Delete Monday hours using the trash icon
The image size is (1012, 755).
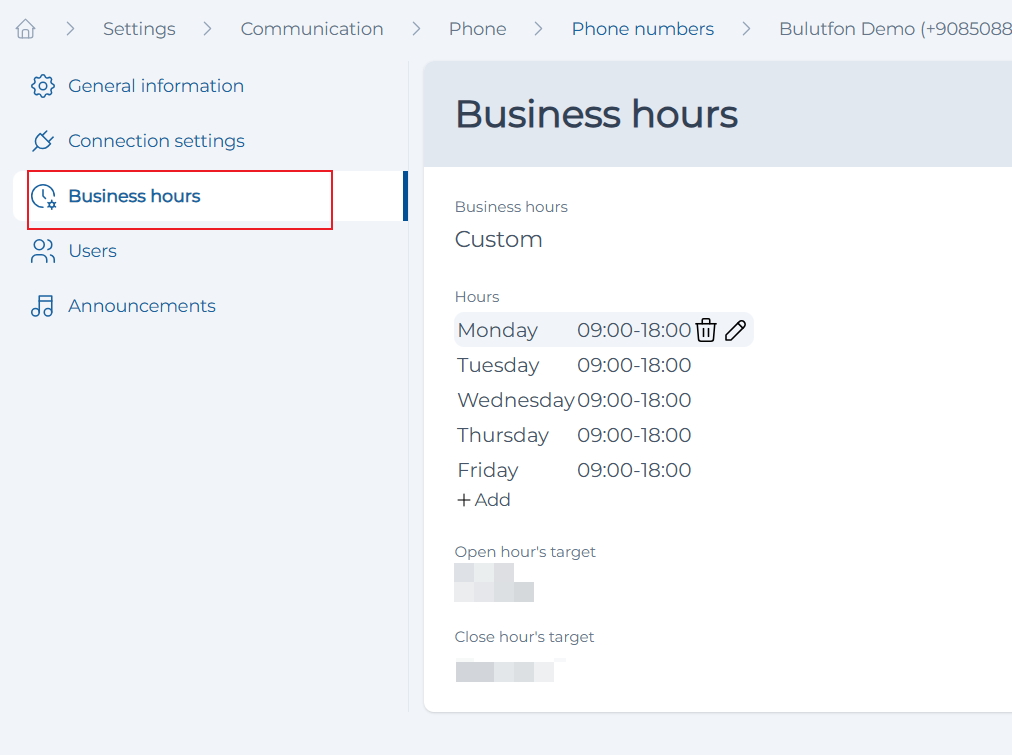tap(706, 329)
